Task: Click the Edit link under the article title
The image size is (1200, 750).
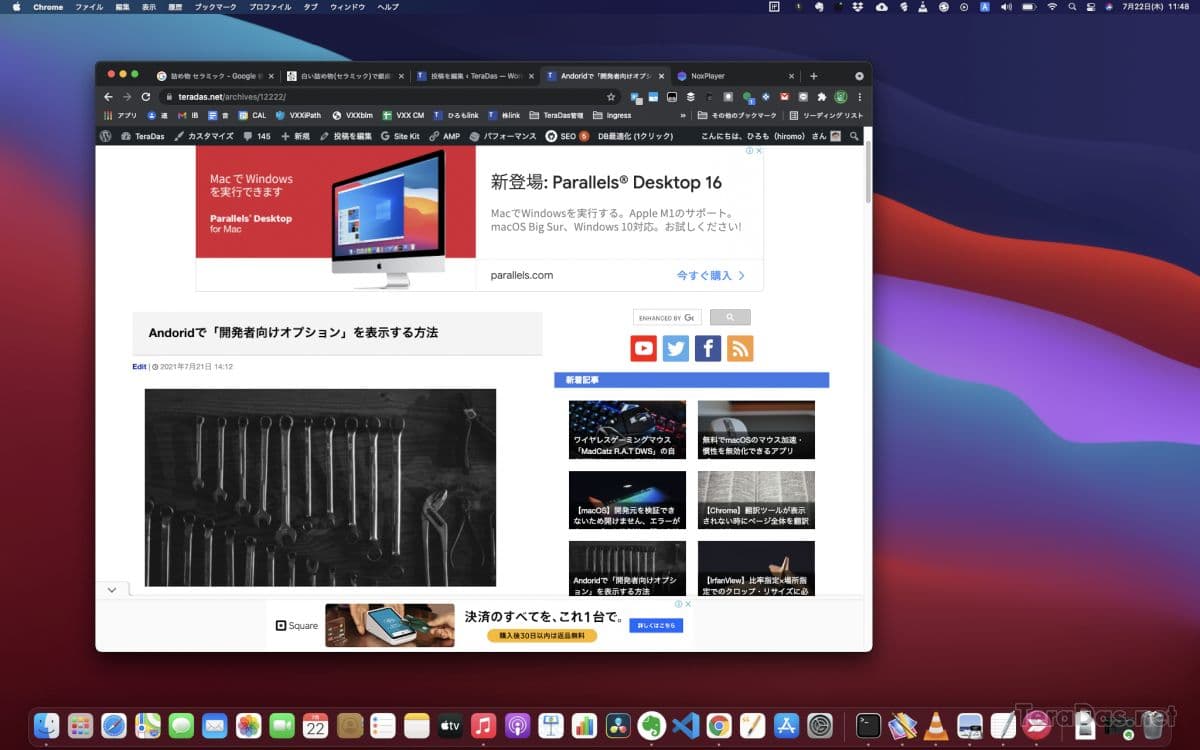Action: (139, 367)
